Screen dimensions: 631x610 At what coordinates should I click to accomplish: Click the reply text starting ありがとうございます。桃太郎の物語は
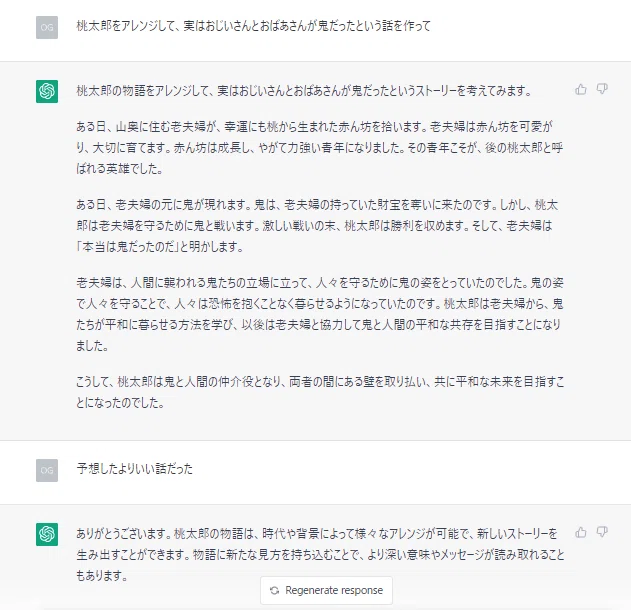click(320, 554)
